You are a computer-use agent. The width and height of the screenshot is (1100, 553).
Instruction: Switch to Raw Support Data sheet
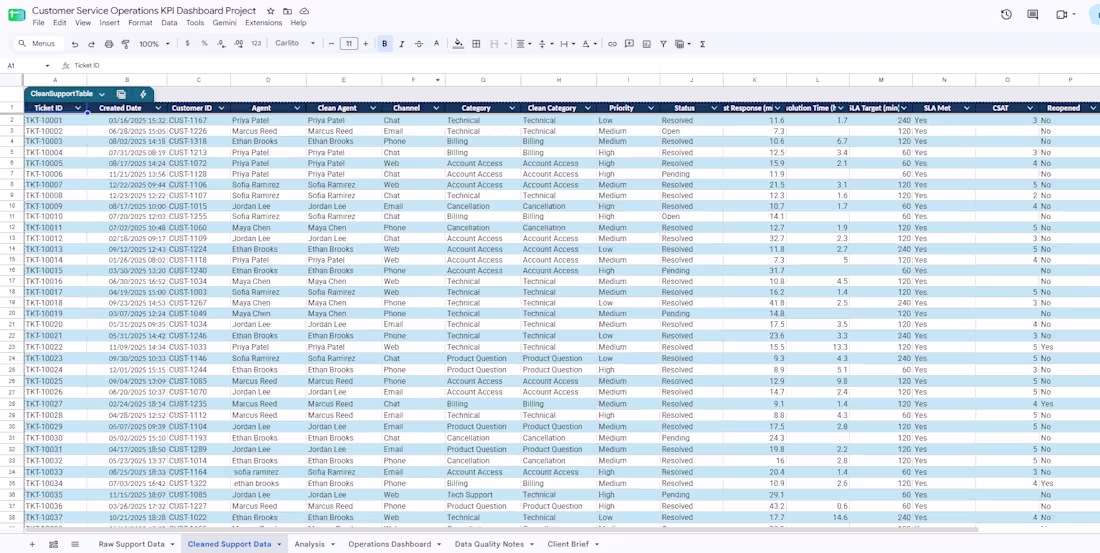coord(131,544)
